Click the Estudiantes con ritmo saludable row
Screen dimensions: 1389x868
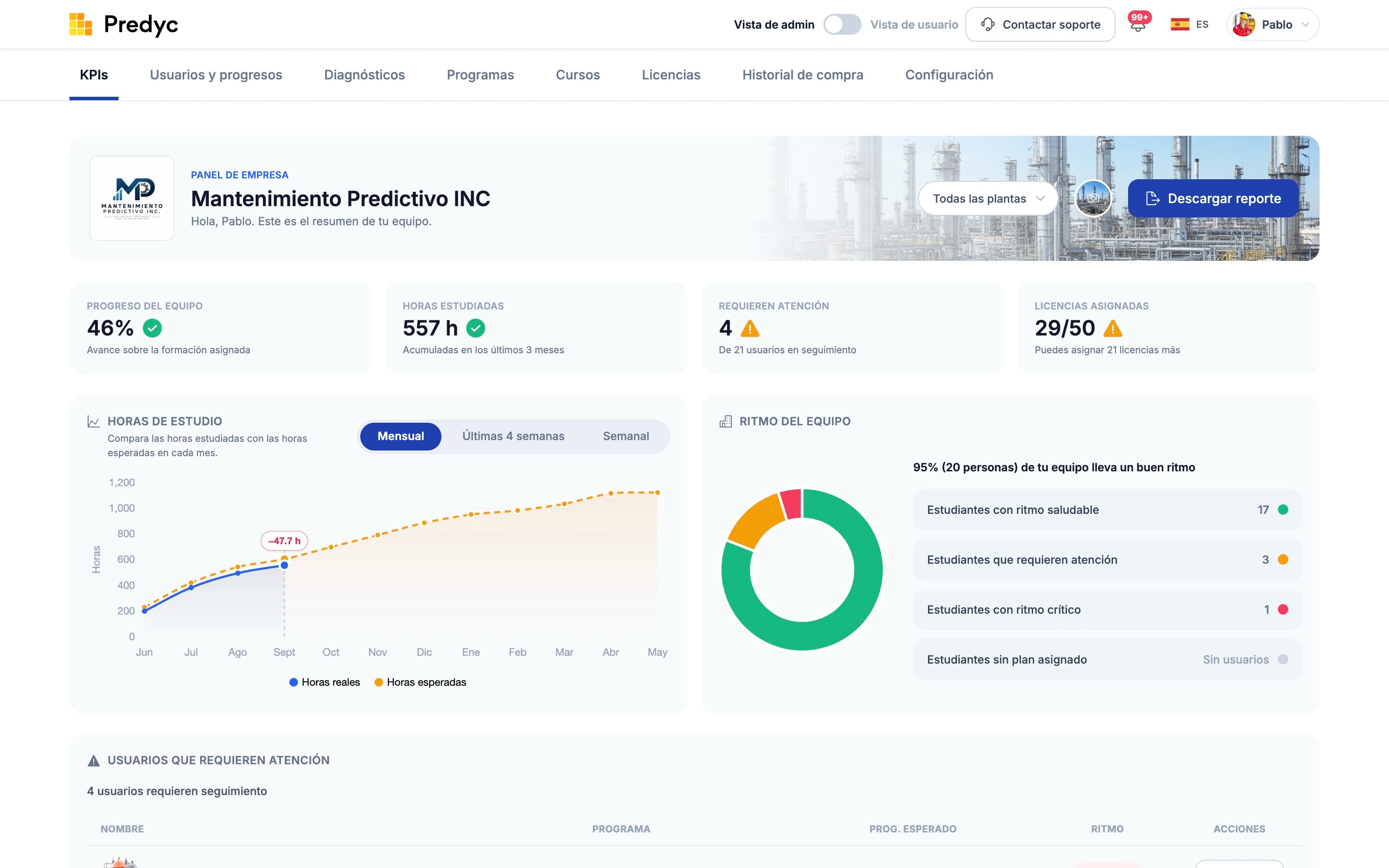1107,510
